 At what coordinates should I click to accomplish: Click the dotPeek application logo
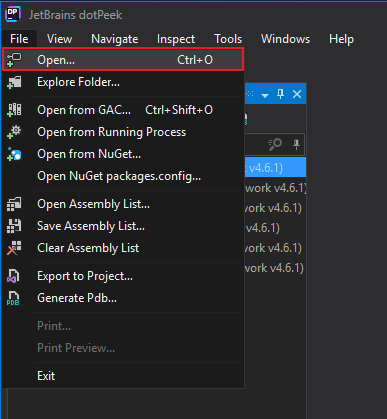[13, 14]
